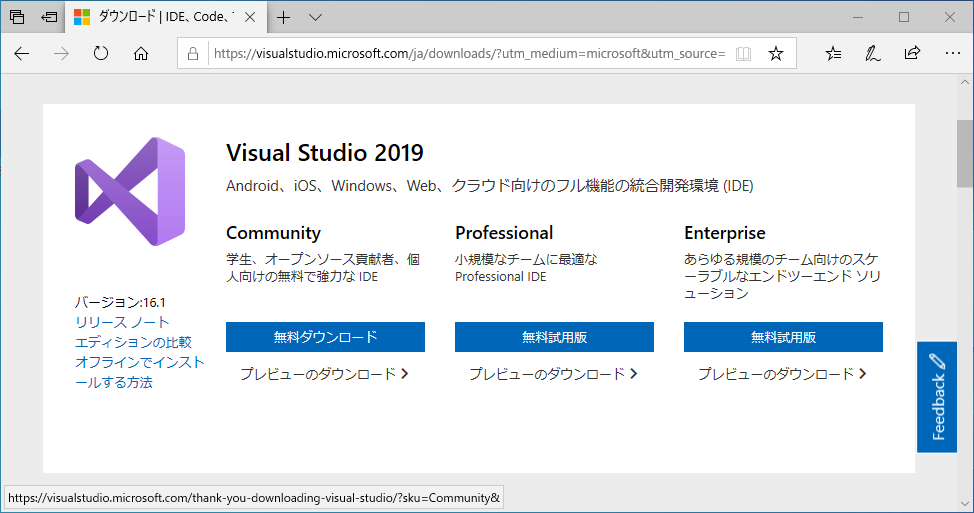Viewport: 974px width, 513px height.
Task: Open リリース ノート link
Action: [122, 322]
